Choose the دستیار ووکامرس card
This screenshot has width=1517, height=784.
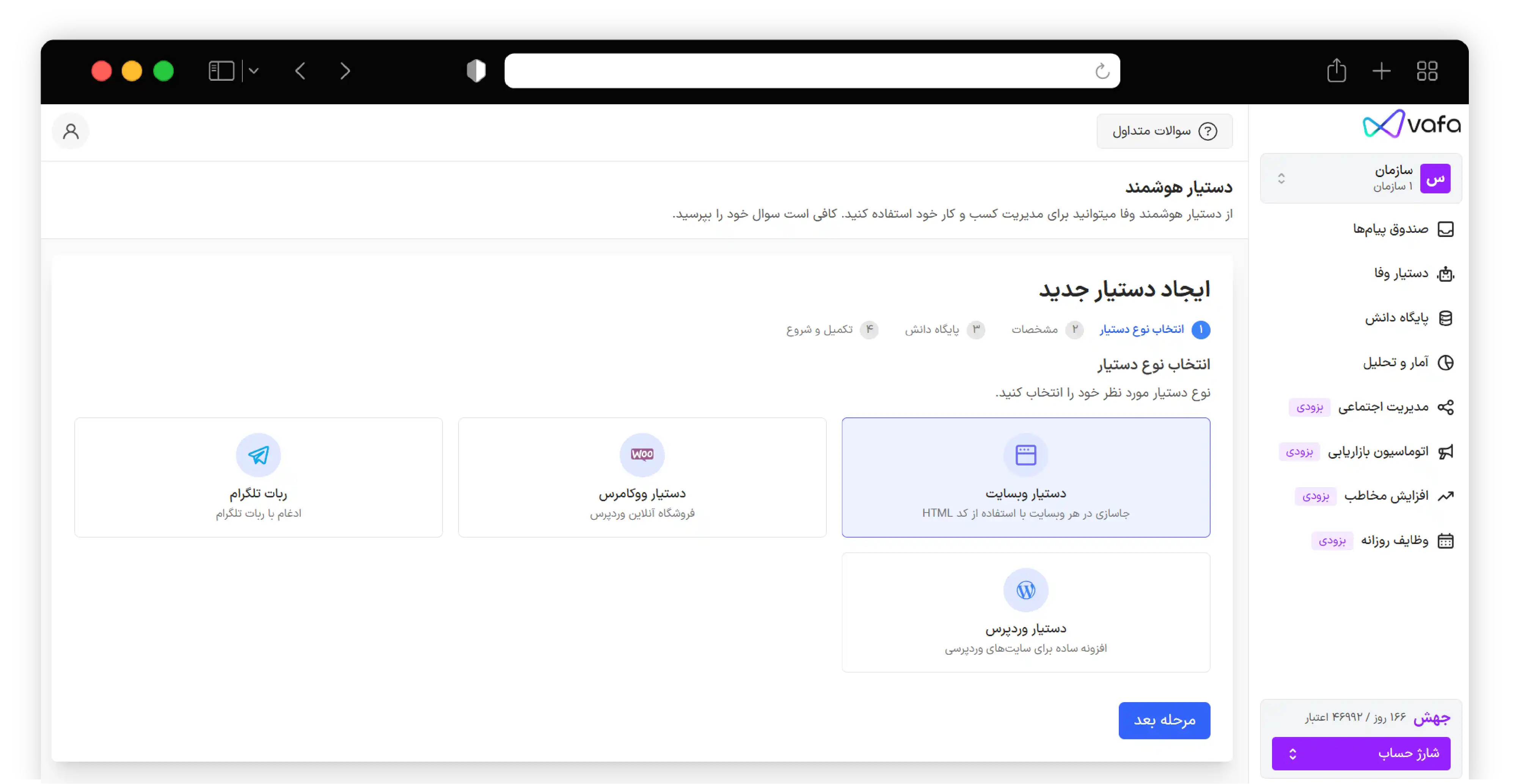pyautogui.click(x=642, y=477)
